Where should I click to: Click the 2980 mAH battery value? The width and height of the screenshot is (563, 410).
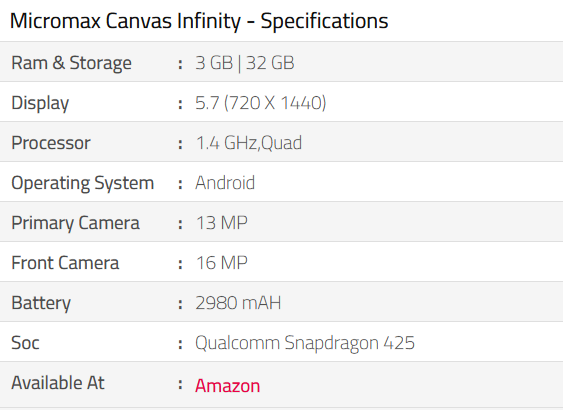pyautogui.click(x=238, y=303)
